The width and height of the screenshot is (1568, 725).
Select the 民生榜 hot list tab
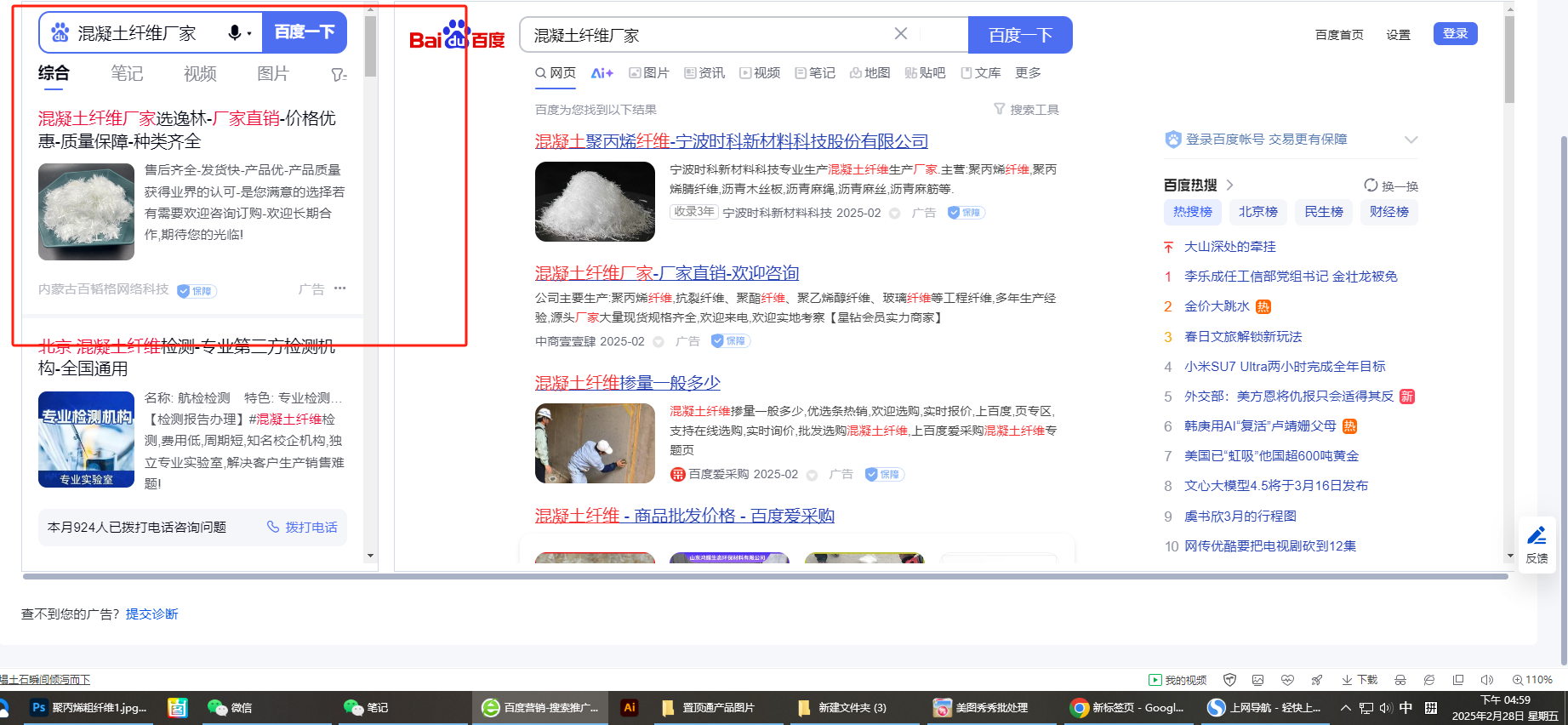click(1324, 212)
